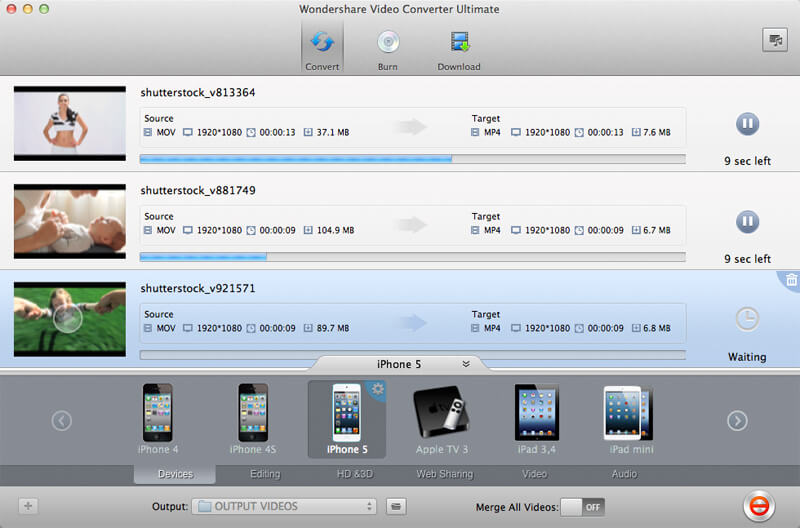Open iPhone 5 preset settings gear
Image resolution: width=800 pixels, height=528 pixels.
pos(378,390)
